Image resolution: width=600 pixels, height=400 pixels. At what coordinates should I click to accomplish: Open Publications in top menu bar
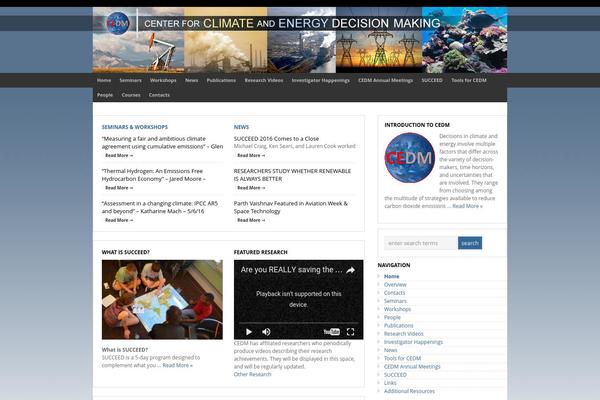(x=221, y=80)
